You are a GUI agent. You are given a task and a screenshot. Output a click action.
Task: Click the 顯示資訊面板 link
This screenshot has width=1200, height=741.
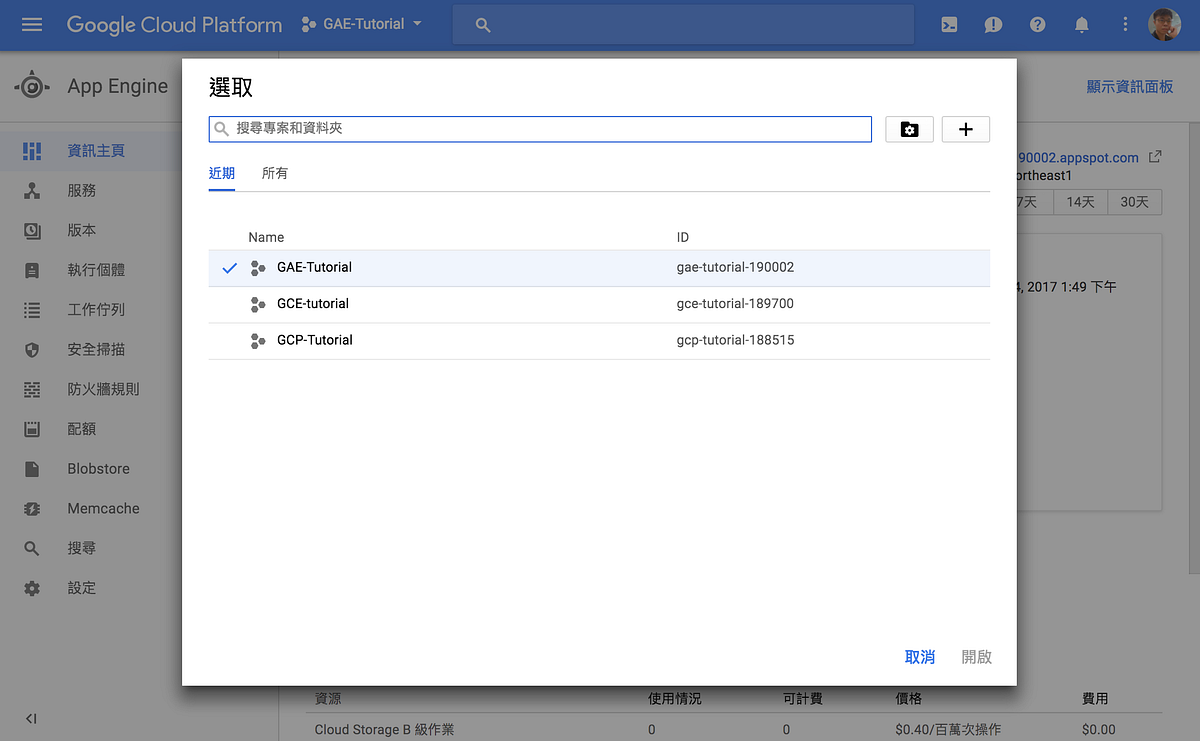[x=1129, y=86]
